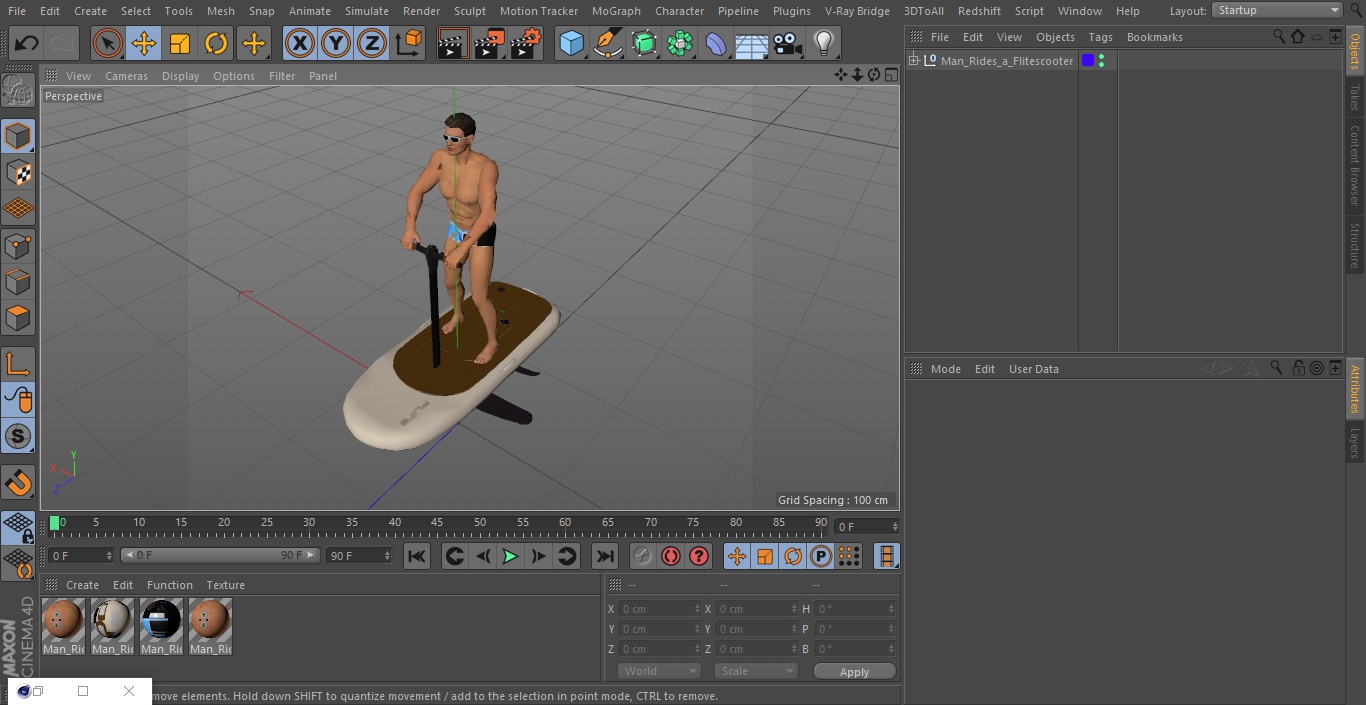Viewport: 1366px width, 705px height.
Task: Switch to Edges mode
Action: [18, 282]
